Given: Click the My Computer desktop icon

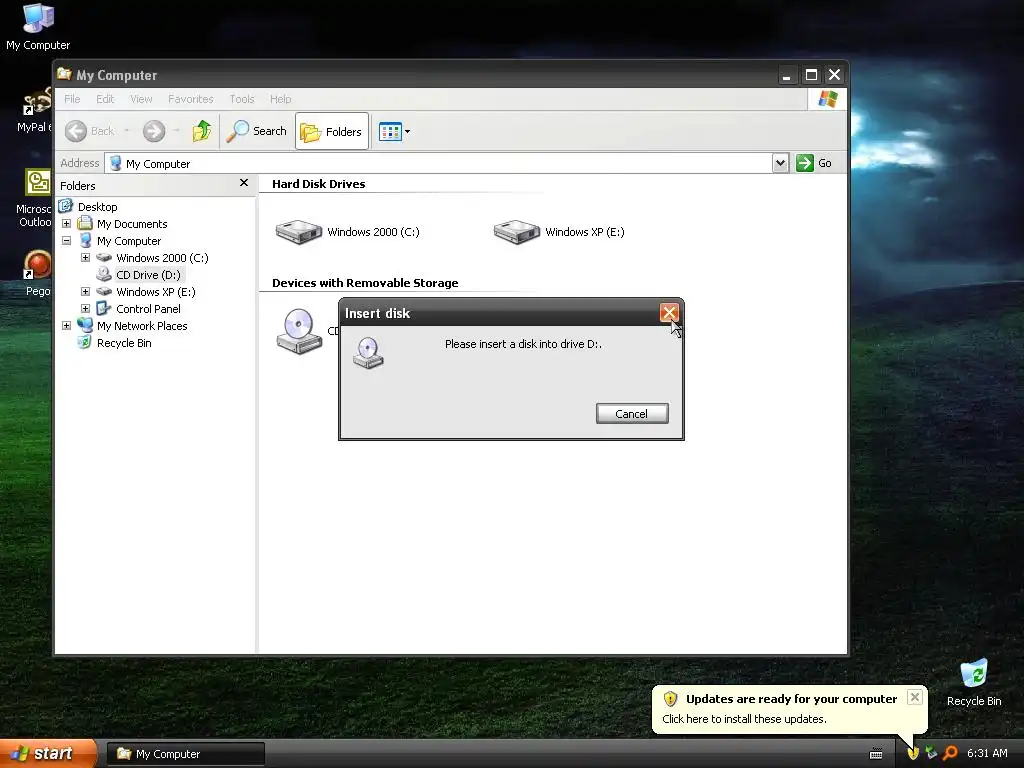Looking at the screenshot, I should [38, 27].
